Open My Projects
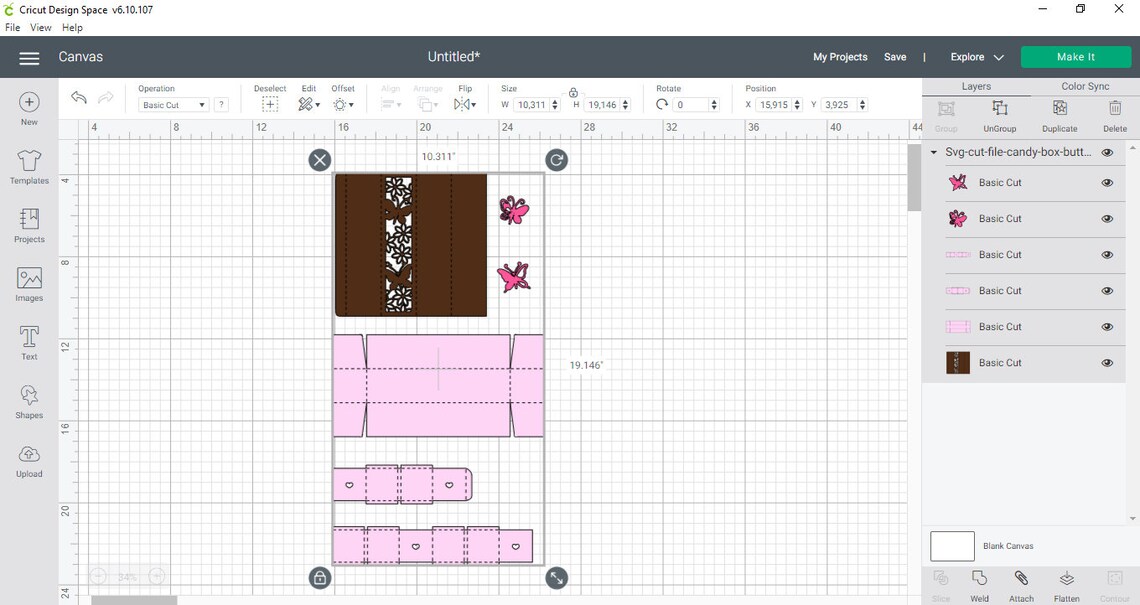Viewport: 1140px width, 605px height. [x=839, y=57]
